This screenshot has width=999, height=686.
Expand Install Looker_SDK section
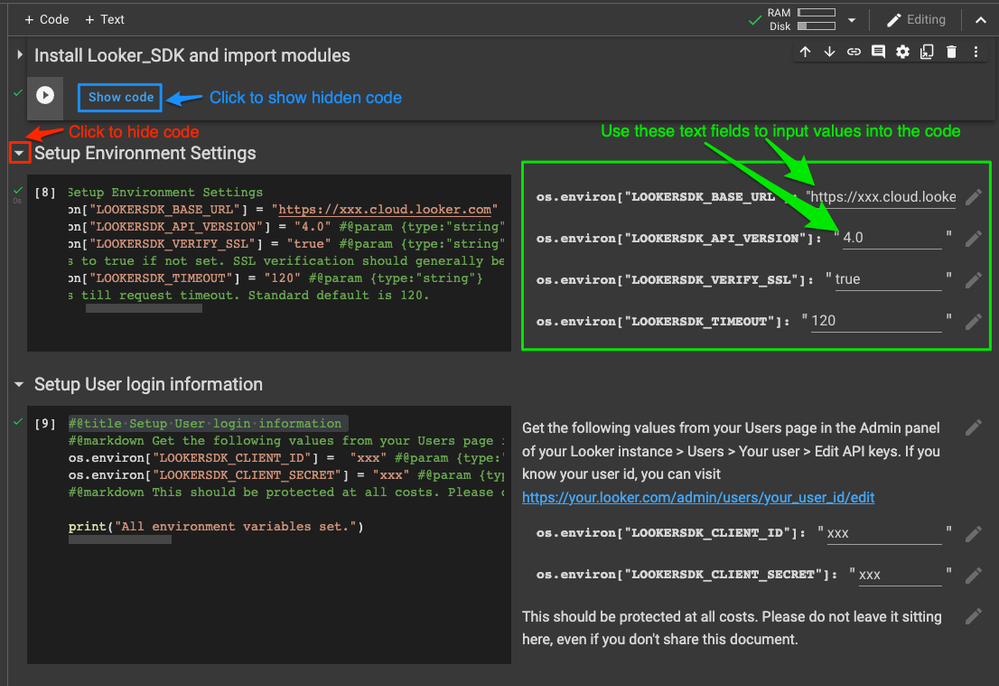(20, 55)
